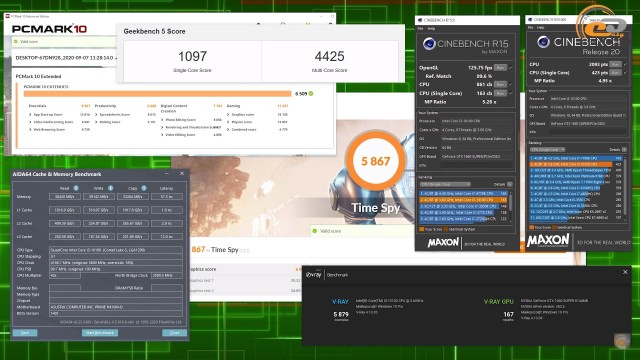
Task: Click the info icon beside Read column
Action: tap(76, 188)
